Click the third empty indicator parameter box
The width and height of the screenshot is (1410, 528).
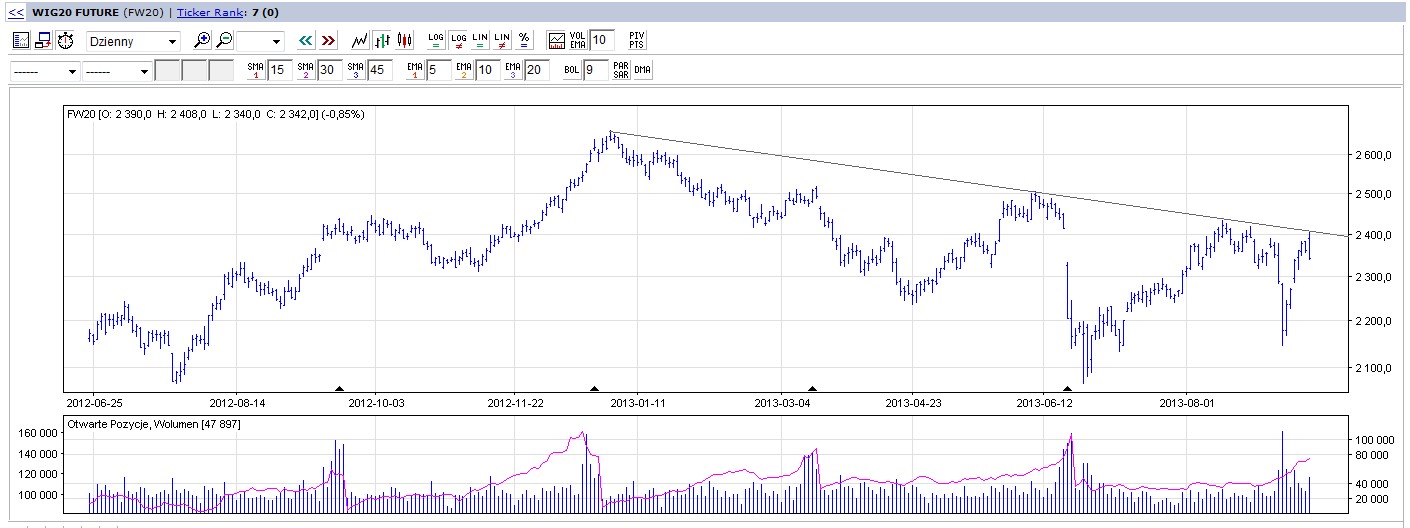click(220, 71)
